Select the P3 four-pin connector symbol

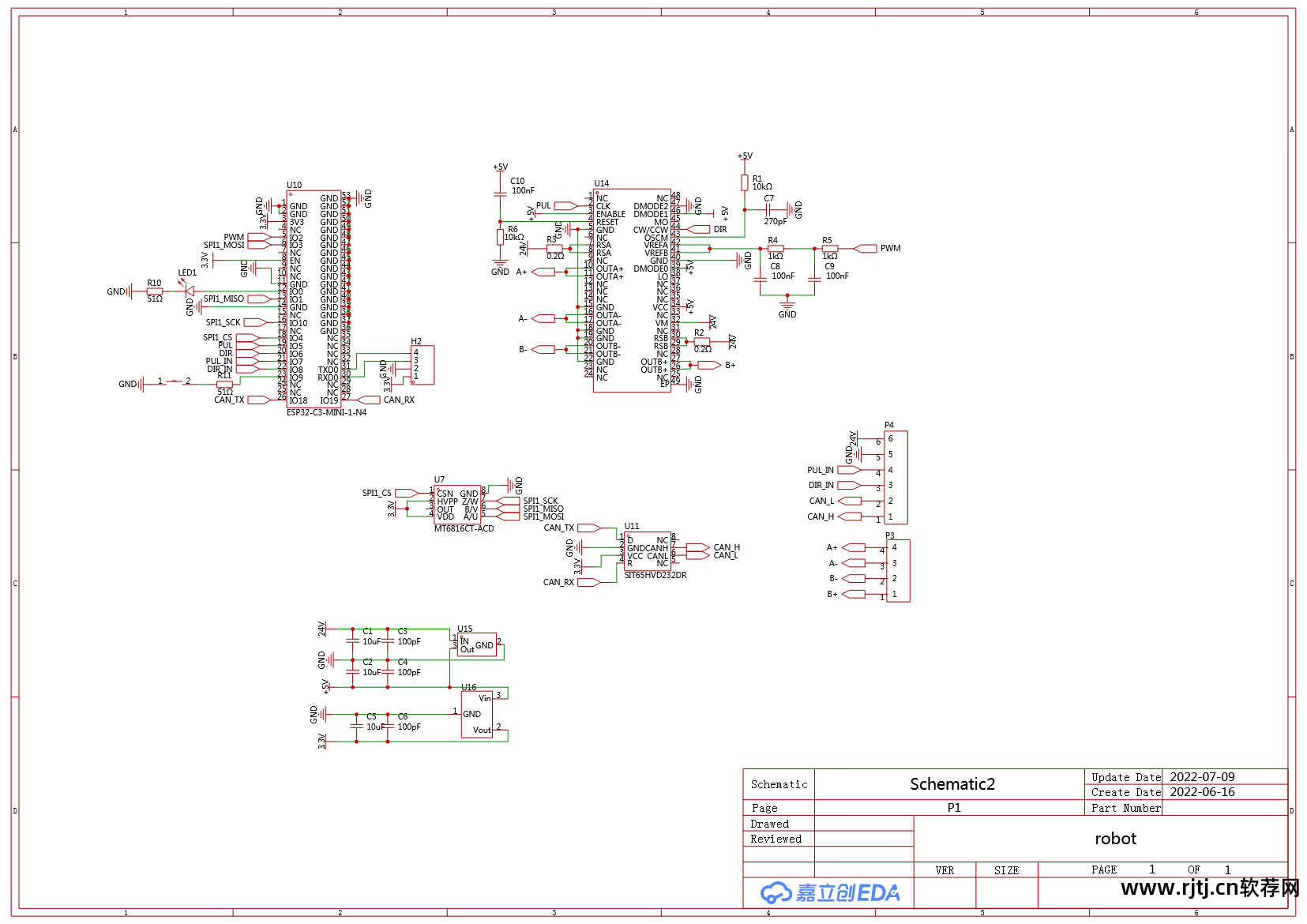[x=898, y=571]
